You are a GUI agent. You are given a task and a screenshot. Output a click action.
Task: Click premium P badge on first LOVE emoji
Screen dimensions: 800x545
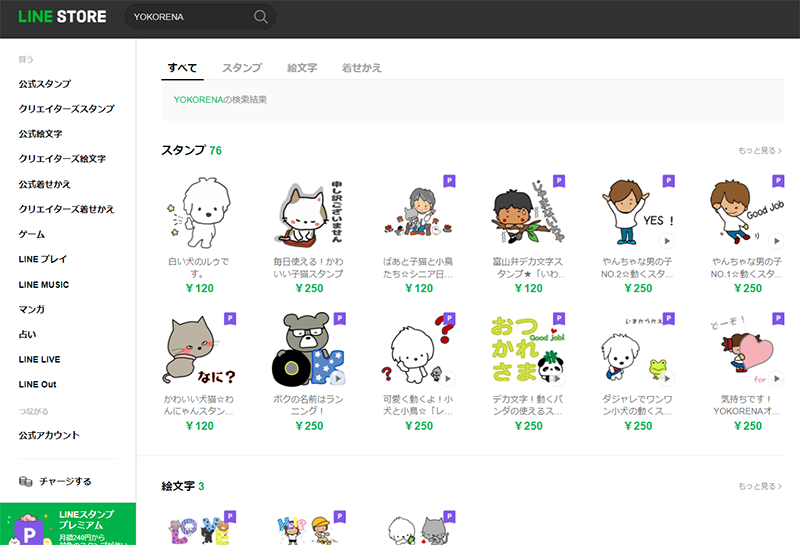pyautogui.click(x=230, y=517)
